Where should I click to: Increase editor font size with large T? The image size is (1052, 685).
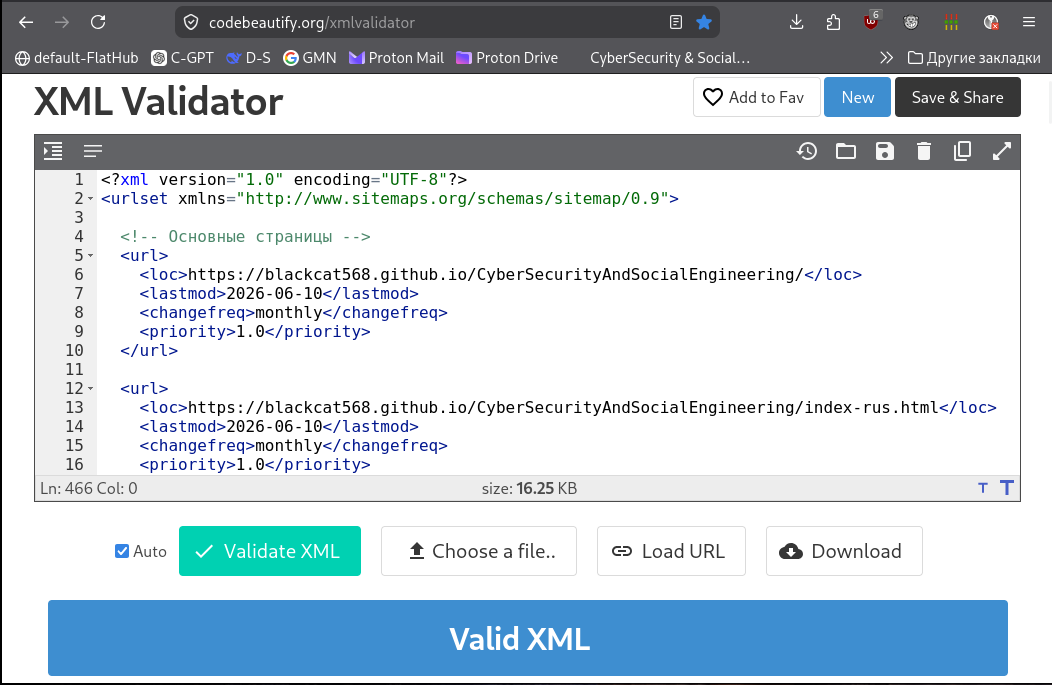[1006, 488]
